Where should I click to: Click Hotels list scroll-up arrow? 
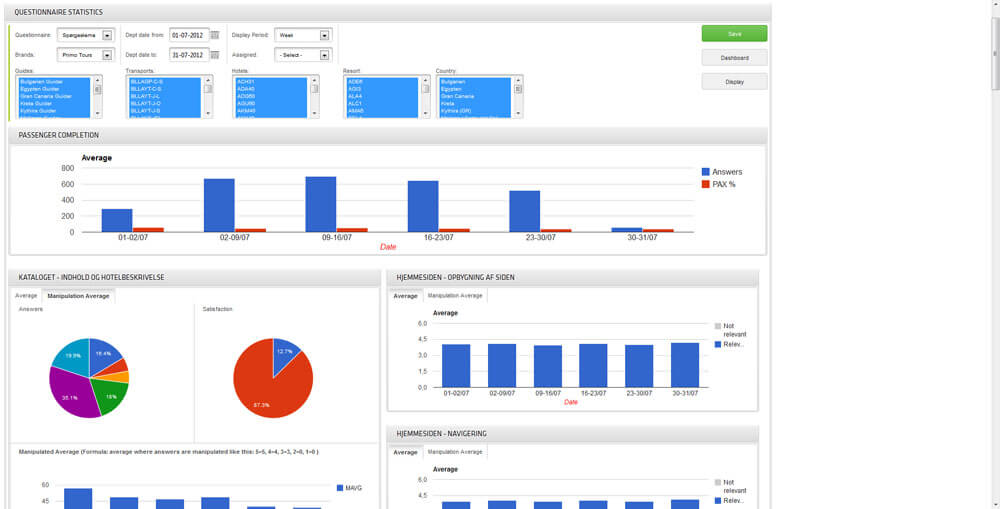(314, 80)
